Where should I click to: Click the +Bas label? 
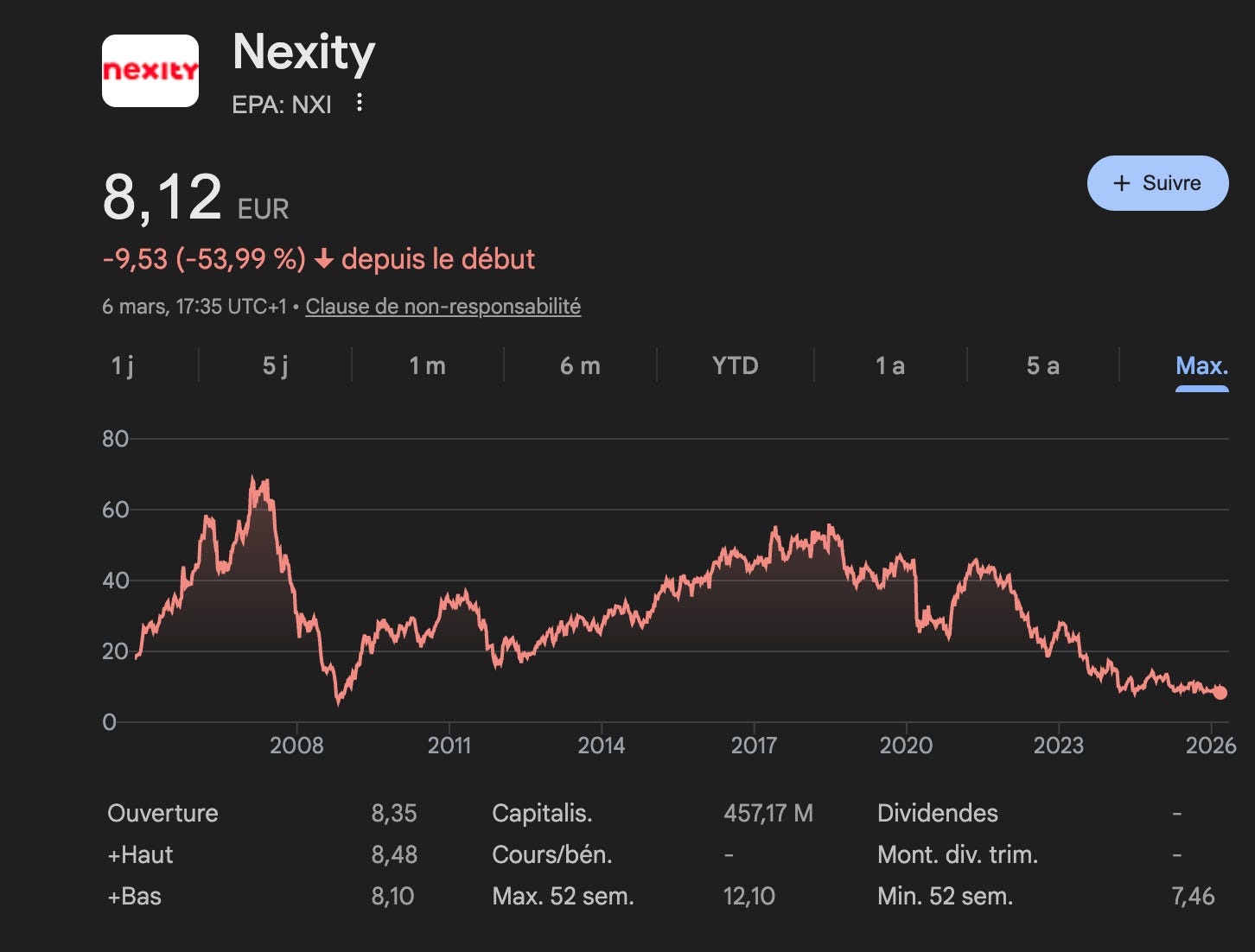pos(134,896)
